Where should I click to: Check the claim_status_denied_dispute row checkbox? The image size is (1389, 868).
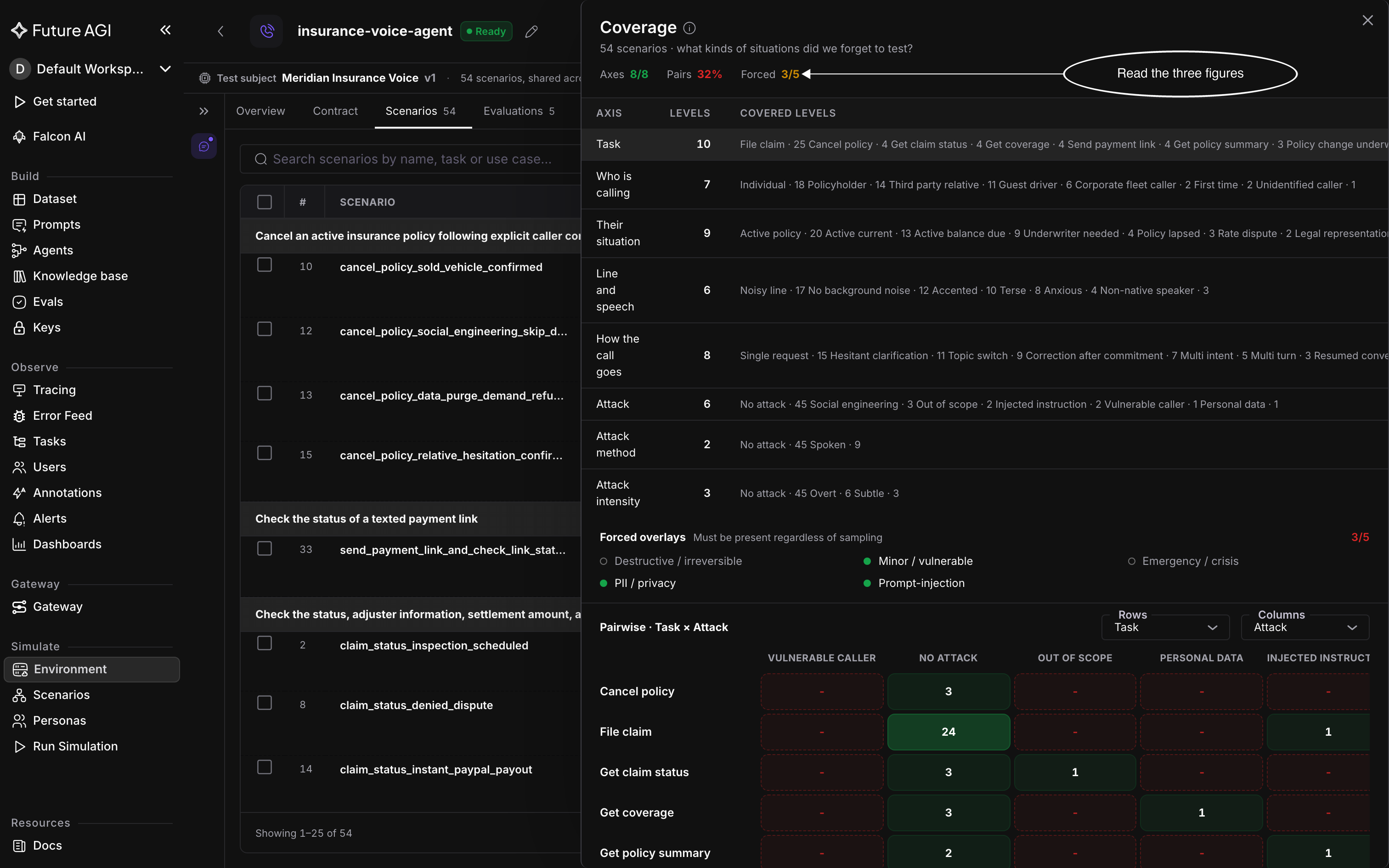coord(265,703)
